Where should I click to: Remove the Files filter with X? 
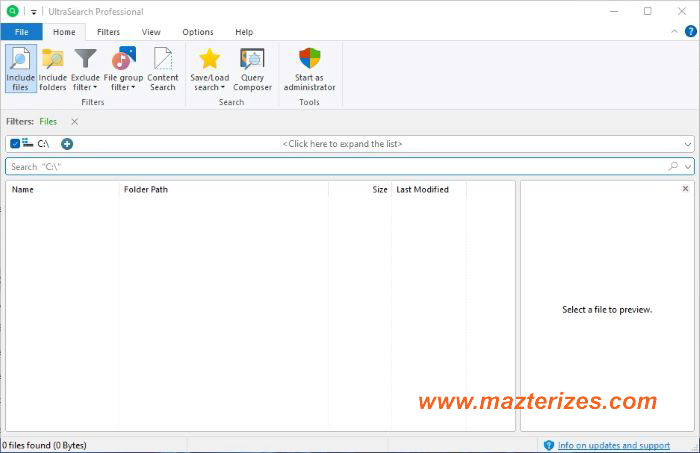(75, 121)
